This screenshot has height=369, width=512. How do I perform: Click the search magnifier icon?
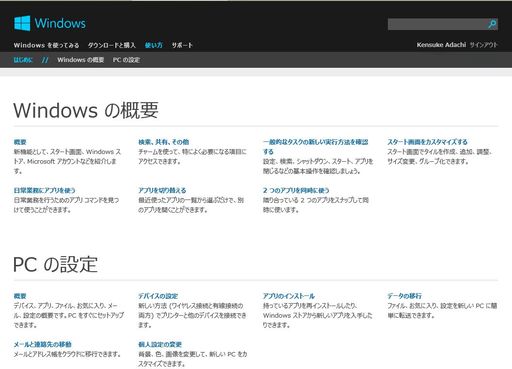coord(492,24)
